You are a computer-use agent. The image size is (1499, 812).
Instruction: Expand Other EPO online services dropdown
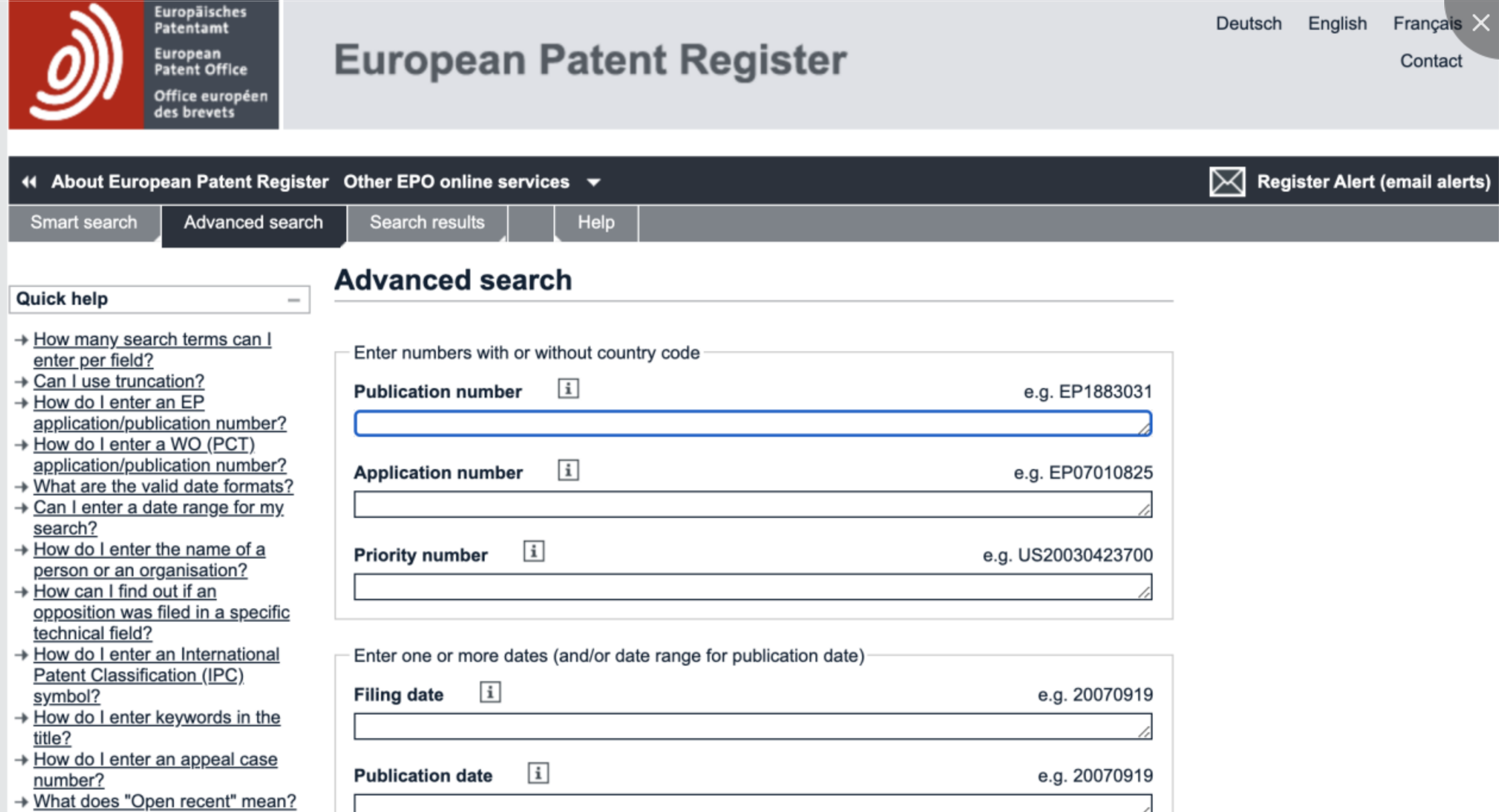pos(593,182)
